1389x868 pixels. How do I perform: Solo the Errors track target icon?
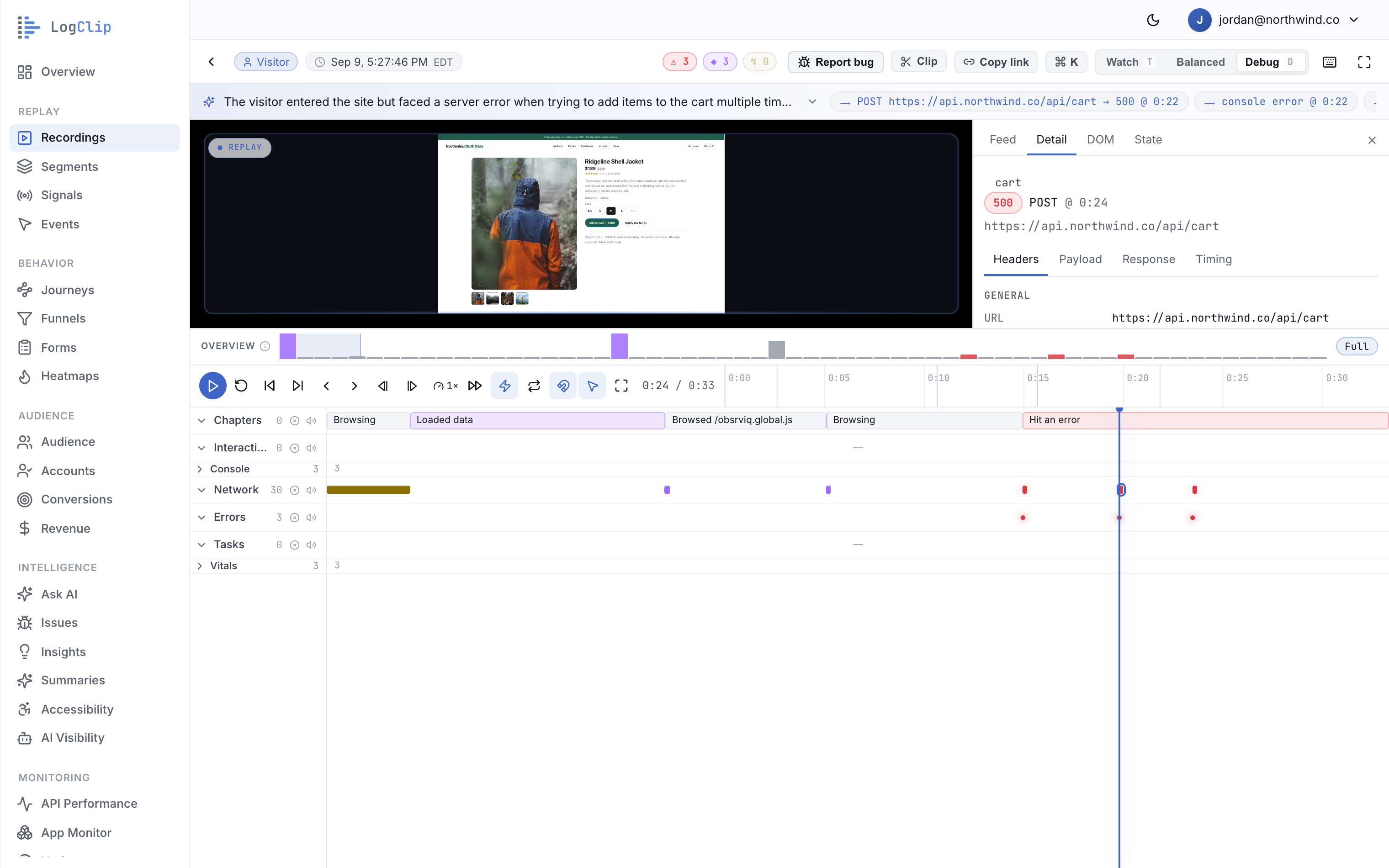pyautogui.click(x=294, y=518)
